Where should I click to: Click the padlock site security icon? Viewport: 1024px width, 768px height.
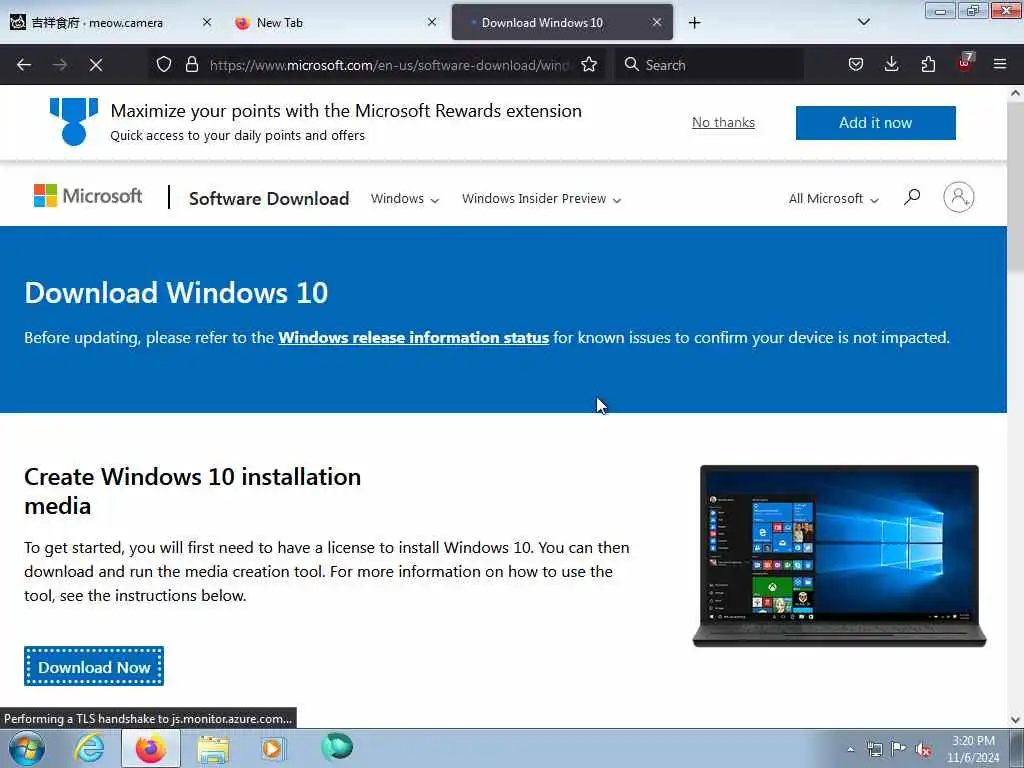[x=191, y=65]
